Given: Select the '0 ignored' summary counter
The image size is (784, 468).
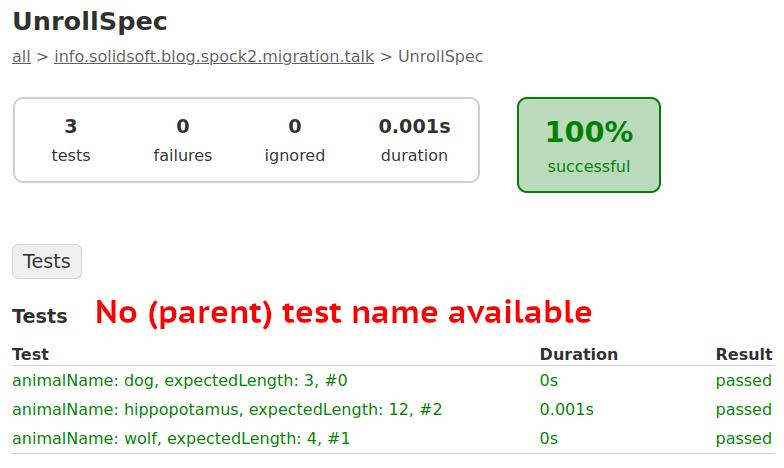Looking at the screenshot, I should [295, 140].
